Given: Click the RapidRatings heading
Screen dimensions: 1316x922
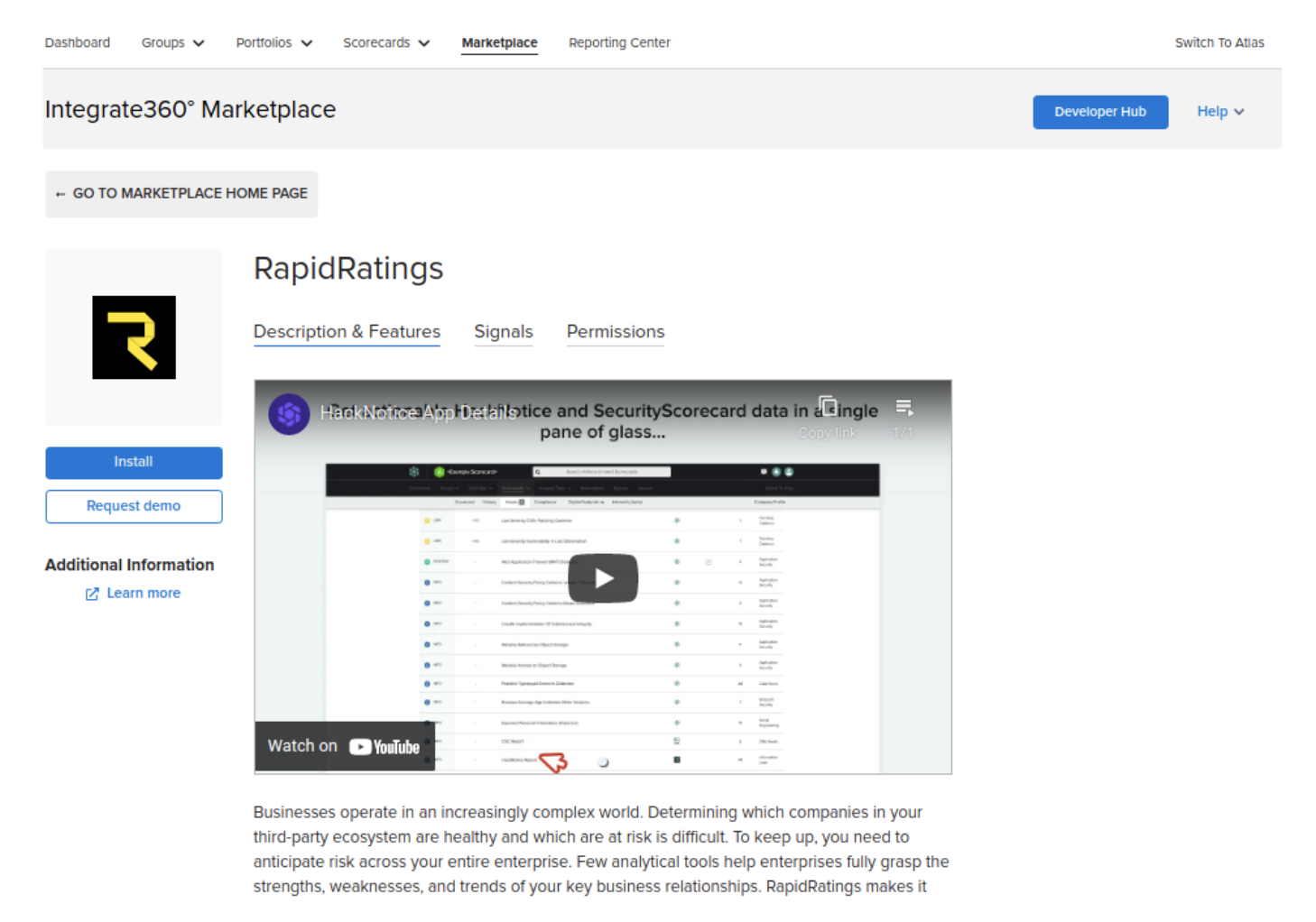Looking at the screenshot, I should 348,269.
